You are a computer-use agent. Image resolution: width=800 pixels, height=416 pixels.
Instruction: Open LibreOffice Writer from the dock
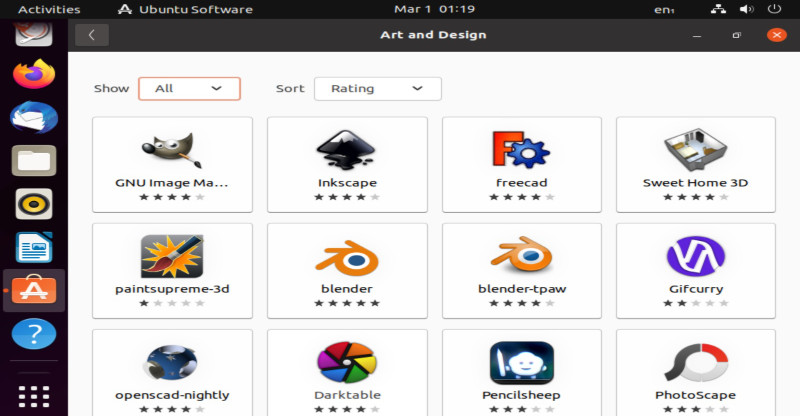pyautogui.click(x=34, y=248)
